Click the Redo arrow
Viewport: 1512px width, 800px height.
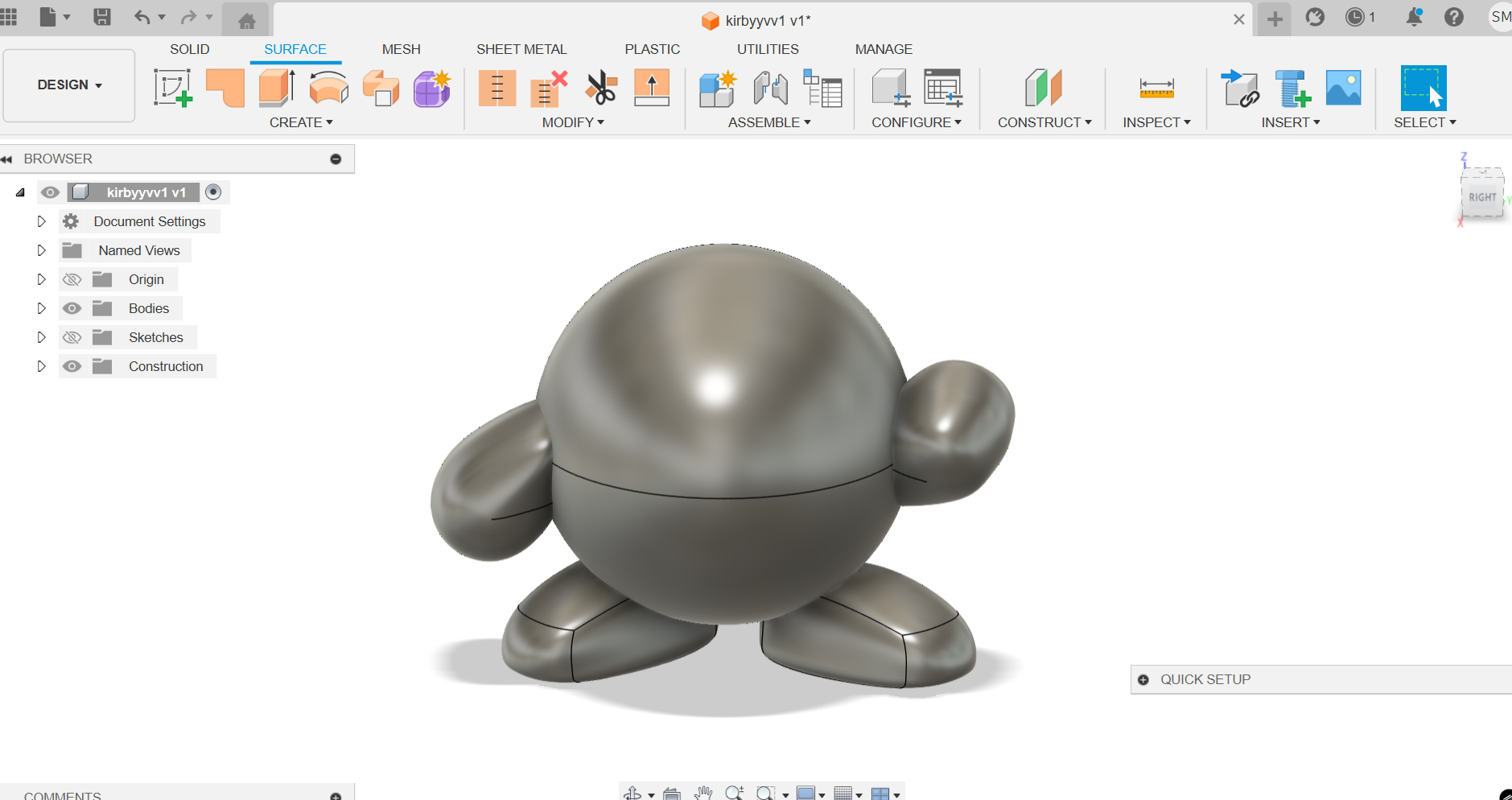pos(188,17)
